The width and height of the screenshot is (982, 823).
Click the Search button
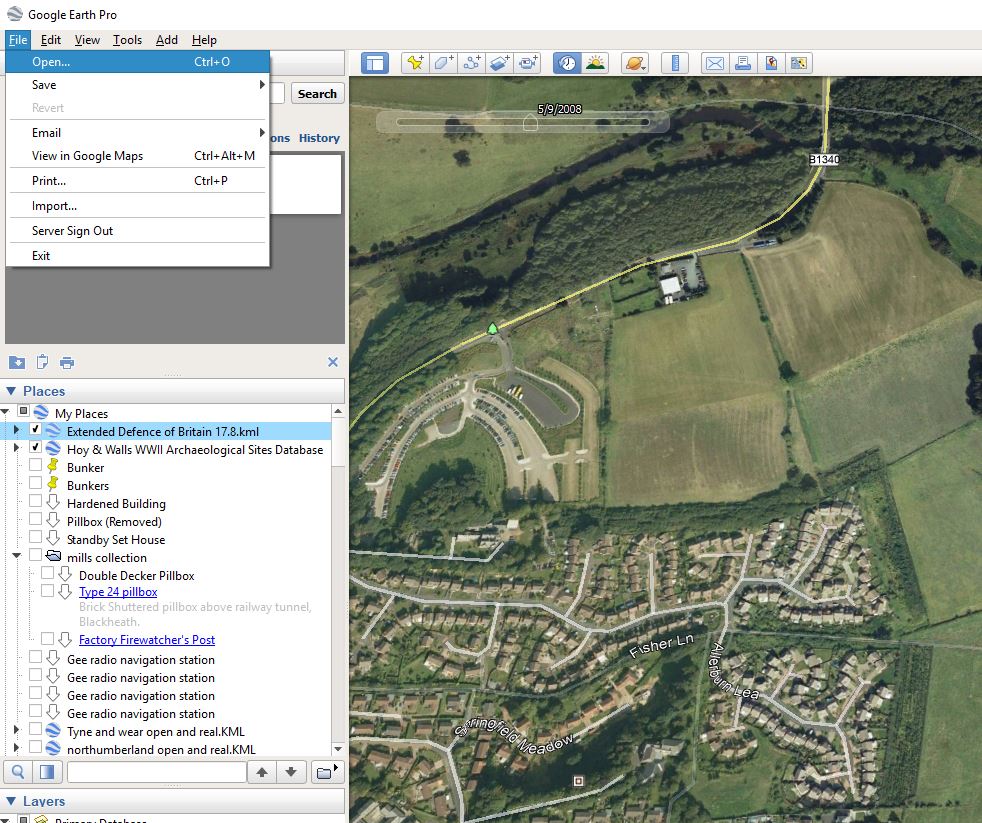coord(317,94)
